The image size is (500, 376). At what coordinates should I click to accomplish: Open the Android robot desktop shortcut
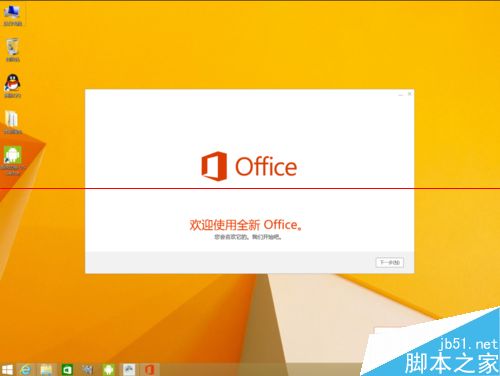click(x=12, y=161)
